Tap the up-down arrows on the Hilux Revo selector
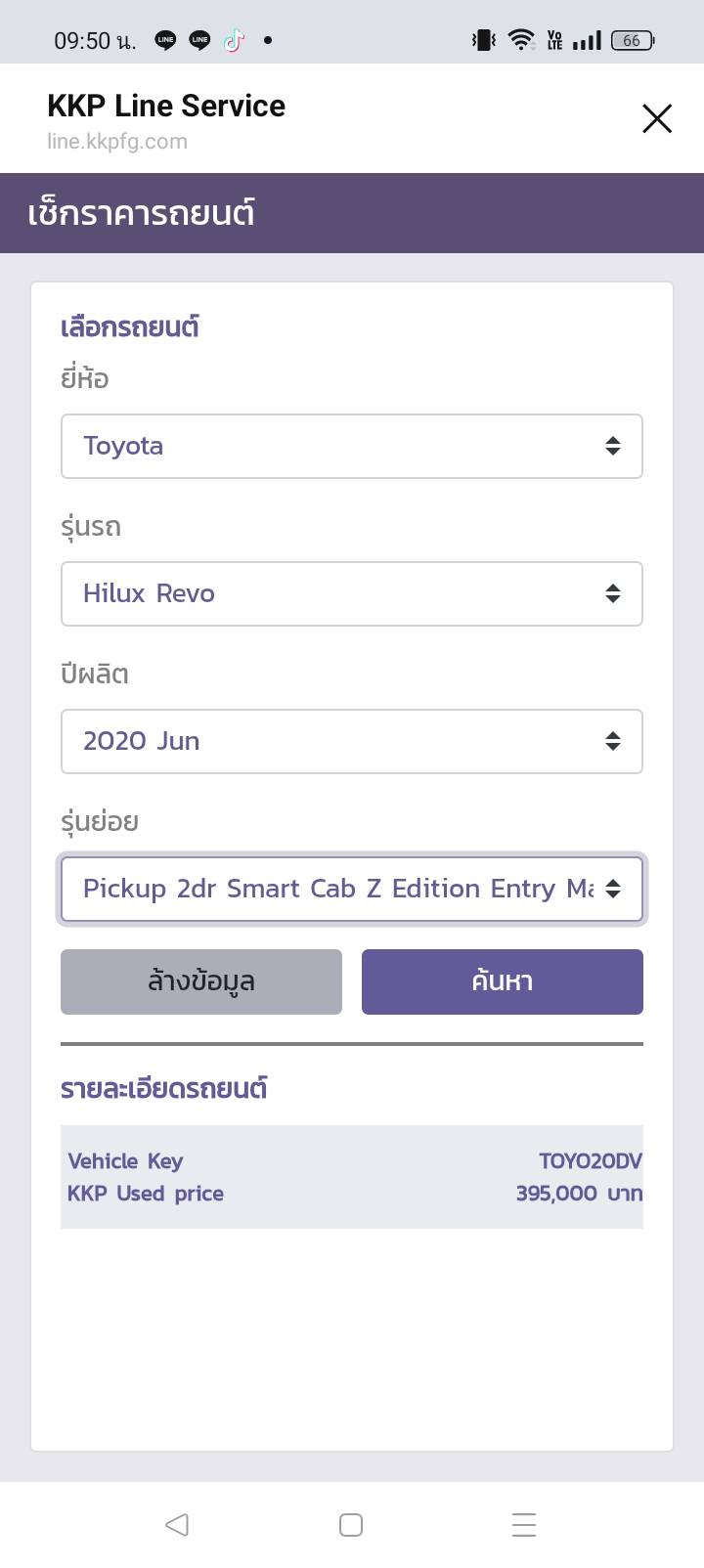 [613, 593]
